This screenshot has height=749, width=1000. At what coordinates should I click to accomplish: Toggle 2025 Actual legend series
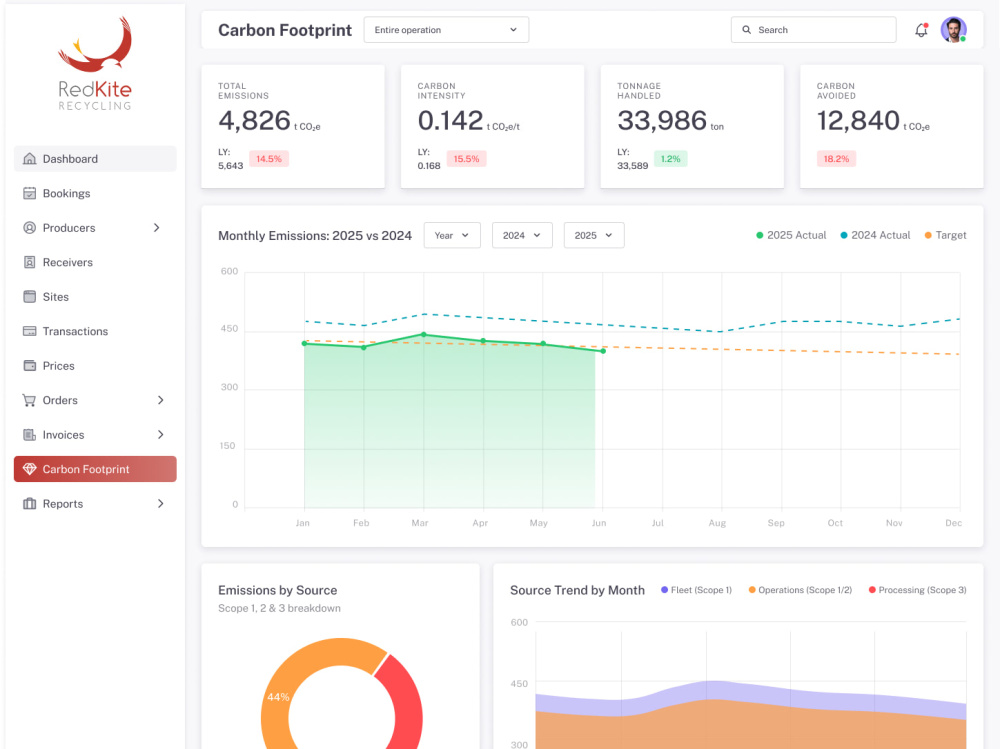click(791, 235)
